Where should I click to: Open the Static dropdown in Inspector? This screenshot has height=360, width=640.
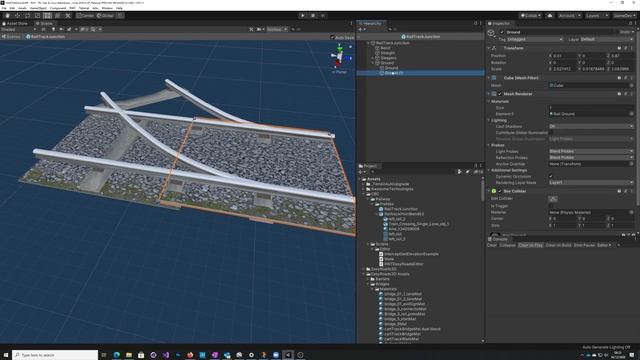627,32
